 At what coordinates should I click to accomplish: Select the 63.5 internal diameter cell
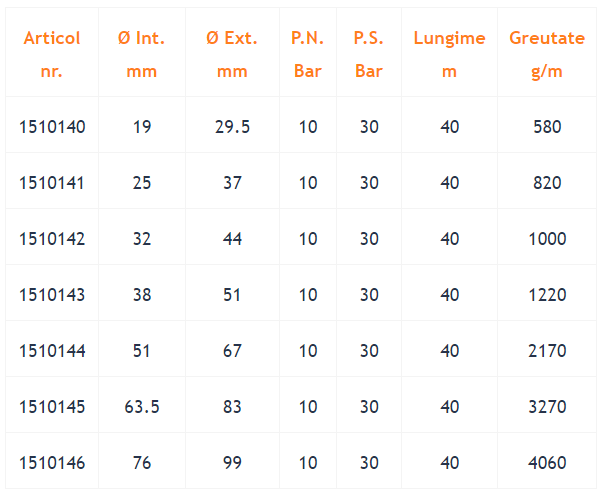click(x=142, y=407)
